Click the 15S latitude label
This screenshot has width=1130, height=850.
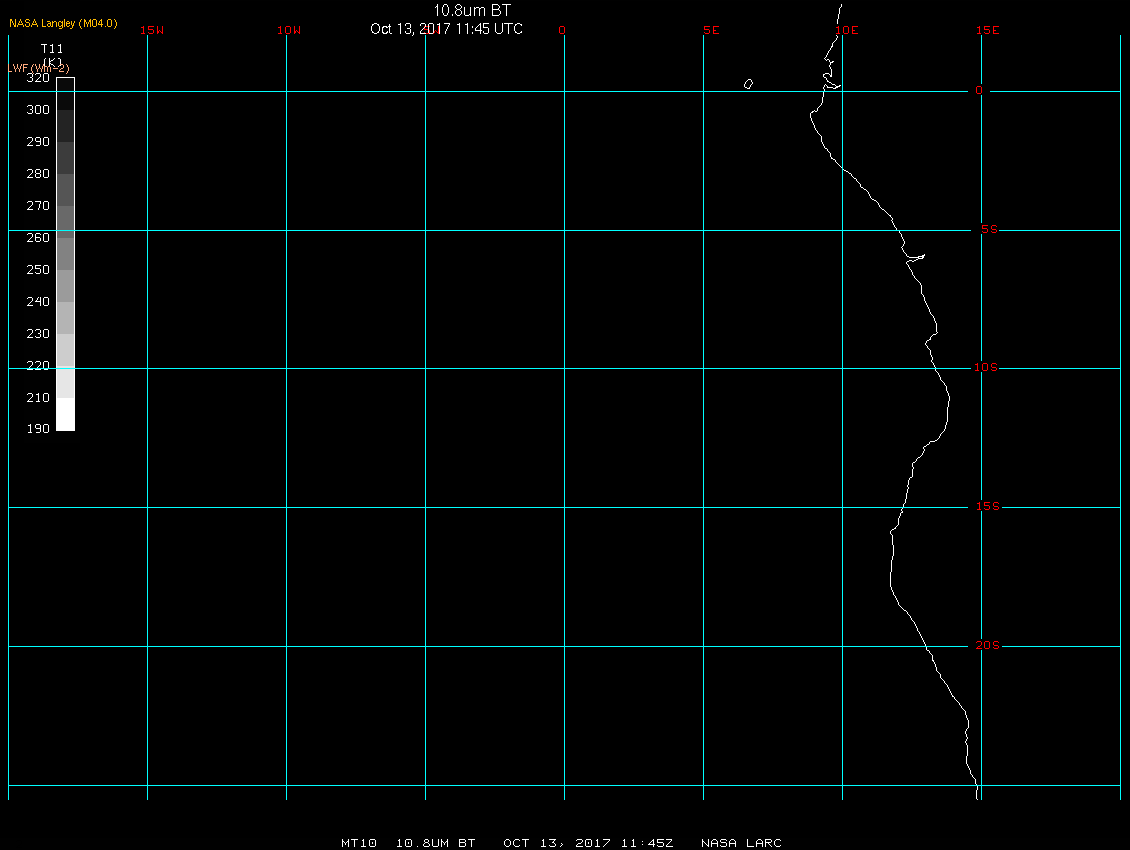pyautogui.click(x=988, y=506)
